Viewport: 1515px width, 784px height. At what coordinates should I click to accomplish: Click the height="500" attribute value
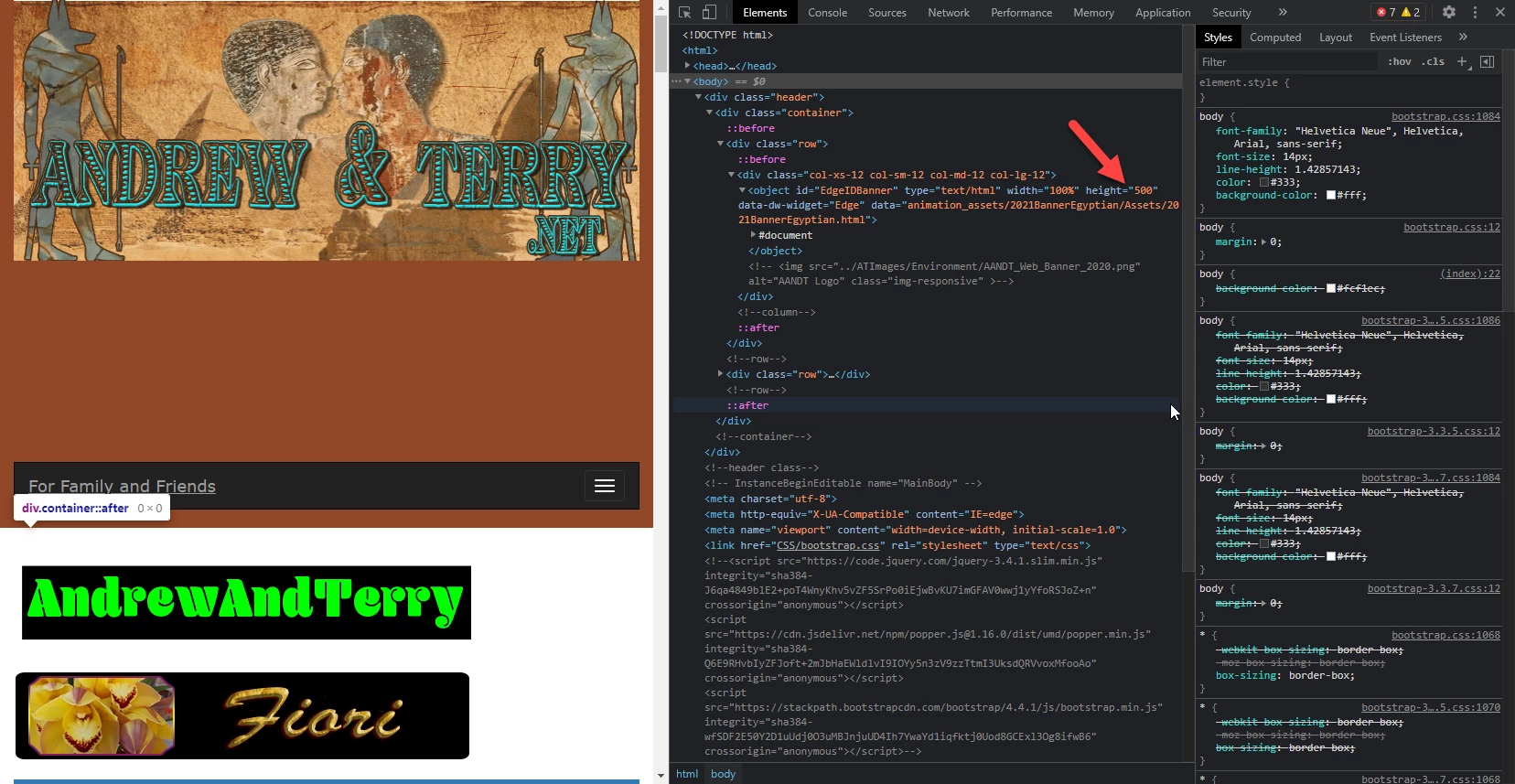[x=1144, y=190]
